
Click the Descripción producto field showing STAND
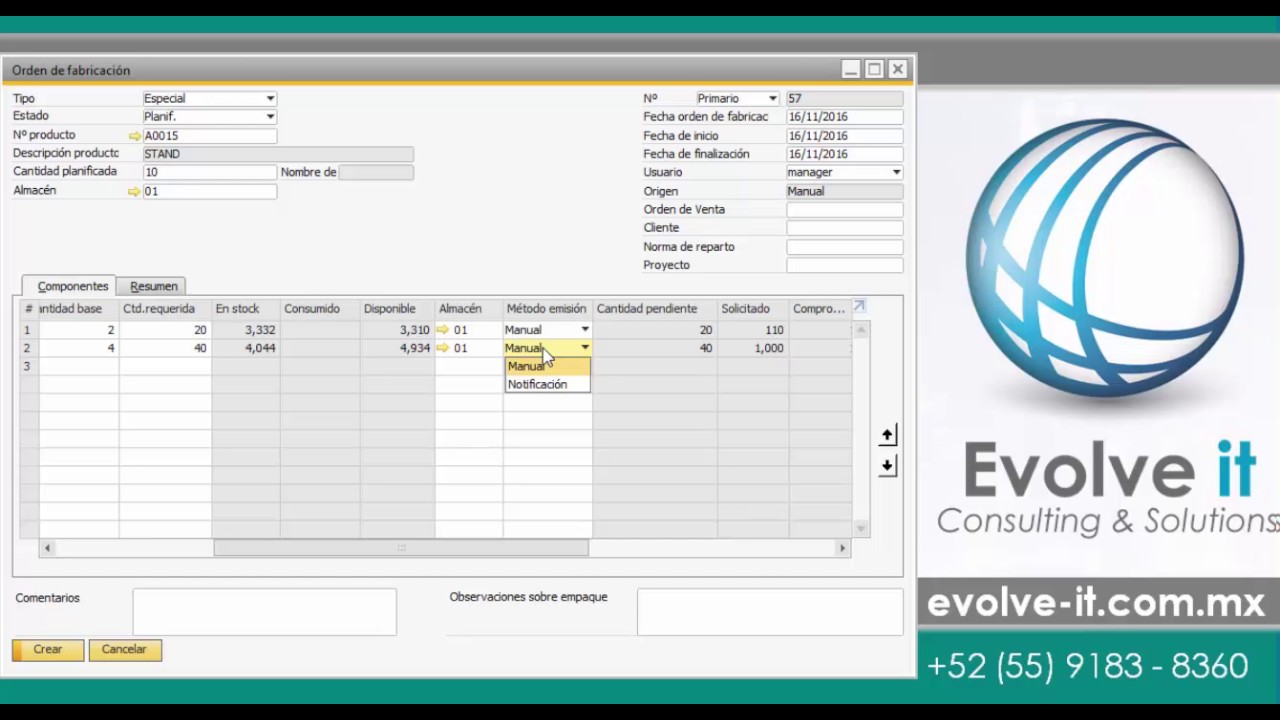tap(277, 154)
